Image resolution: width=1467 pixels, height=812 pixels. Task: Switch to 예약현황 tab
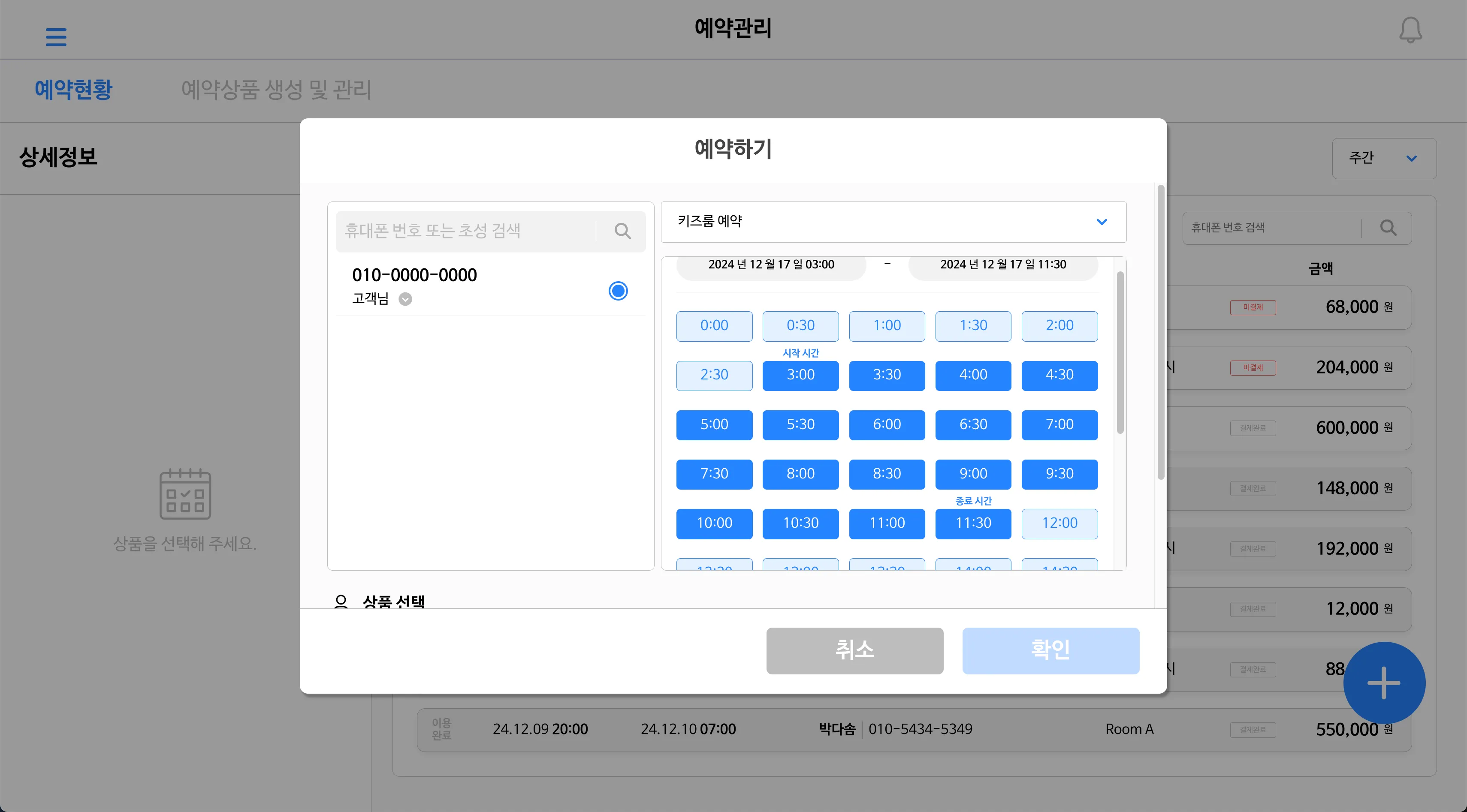pyautogui.click(x=73, y=90)
